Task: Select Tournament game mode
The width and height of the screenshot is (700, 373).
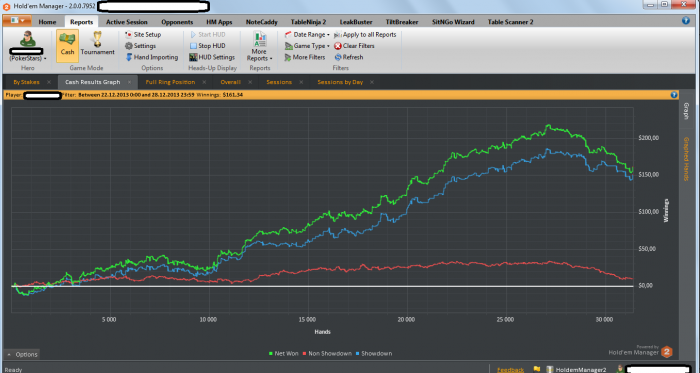Action: pos(97,45)
